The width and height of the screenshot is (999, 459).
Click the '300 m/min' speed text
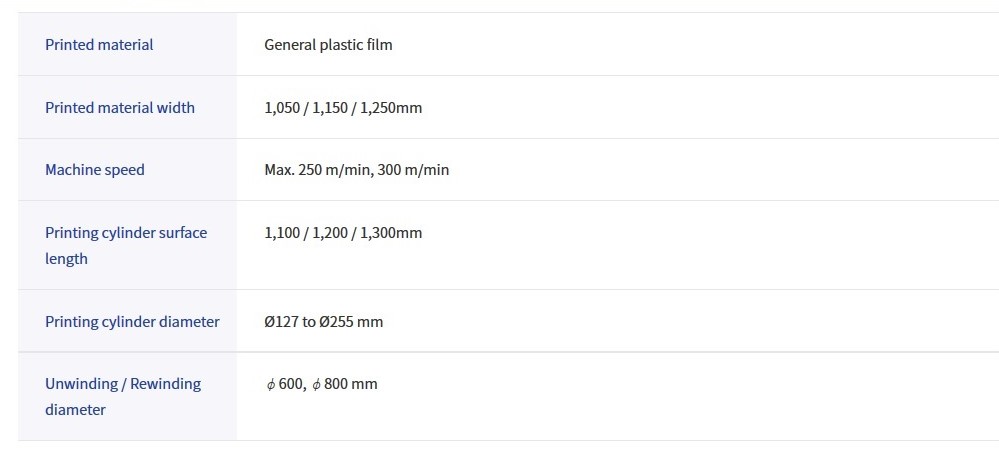pos(413,170)
